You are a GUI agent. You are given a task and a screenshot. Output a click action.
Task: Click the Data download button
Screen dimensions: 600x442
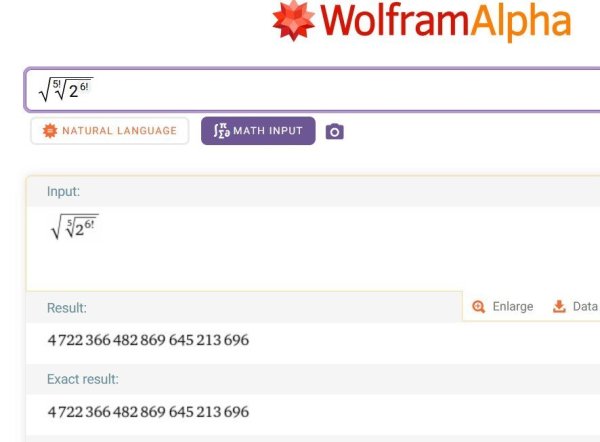coord(575,307)
